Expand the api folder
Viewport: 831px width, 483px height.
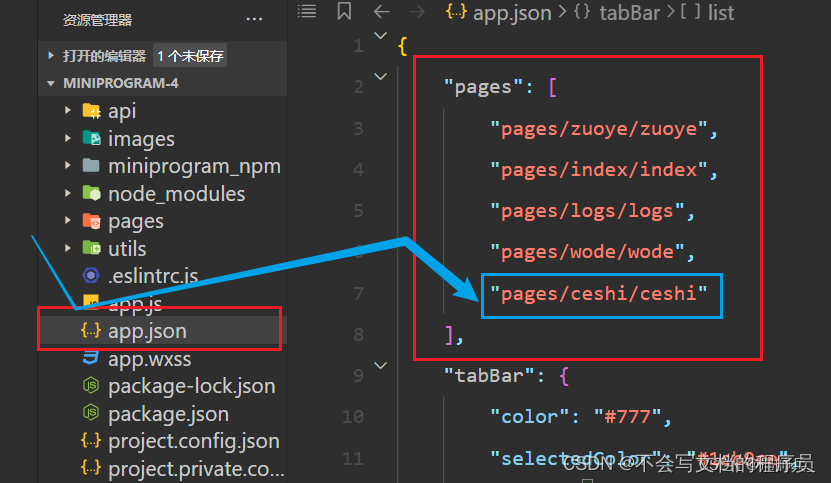coord(68,111)
